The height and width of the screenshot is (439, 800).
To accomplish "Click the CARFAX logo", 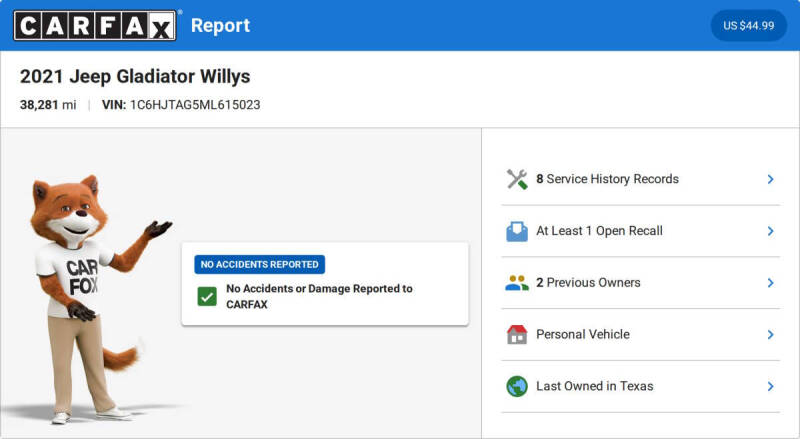I will pos(95,26).
